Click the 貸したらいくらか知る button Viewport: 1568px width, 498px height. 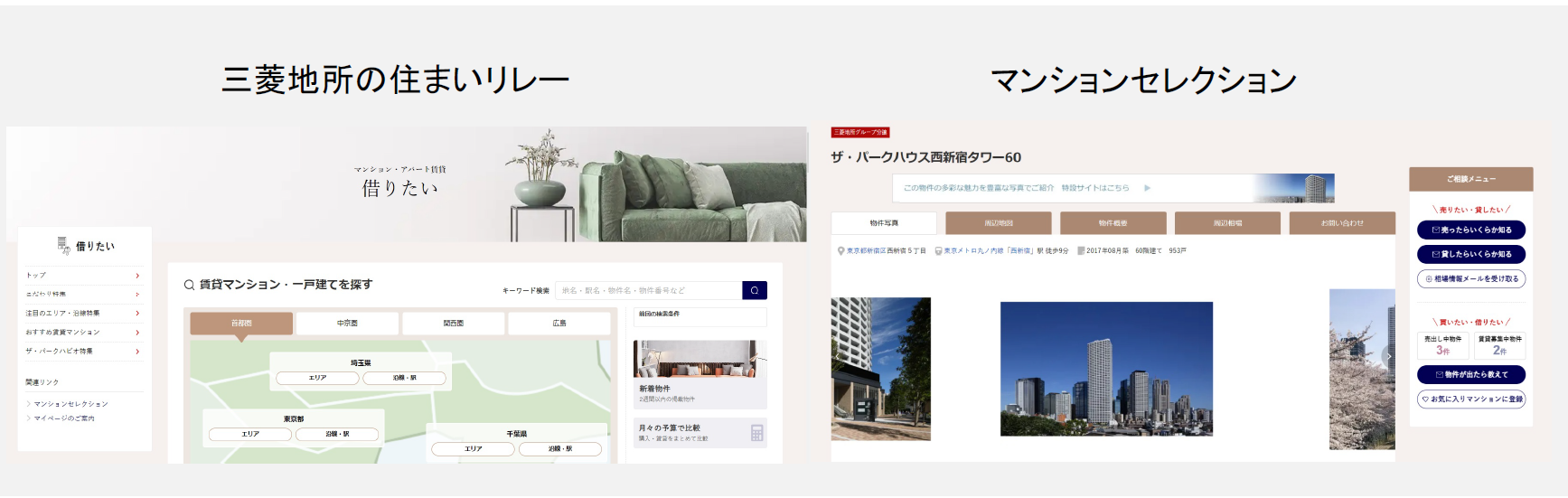pos(1470,255)
